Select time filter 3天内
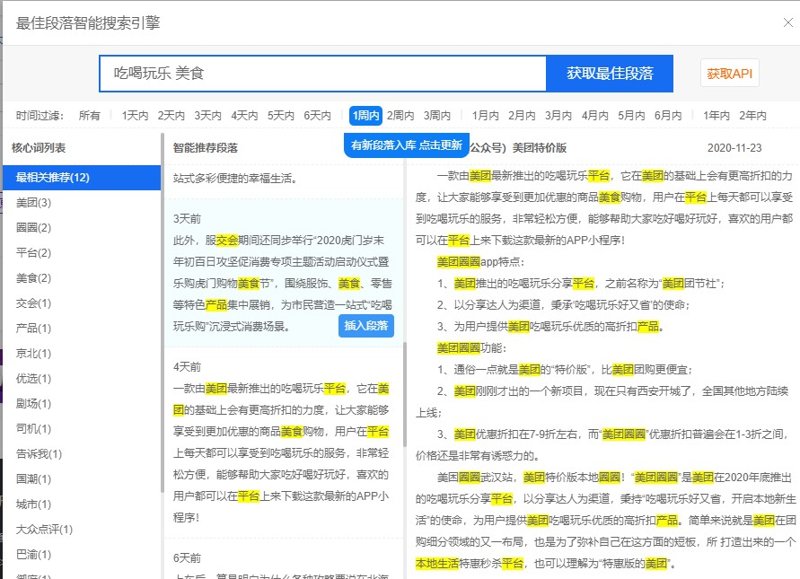Viewport: 800px width, 579px height. [x=208, y=115]
